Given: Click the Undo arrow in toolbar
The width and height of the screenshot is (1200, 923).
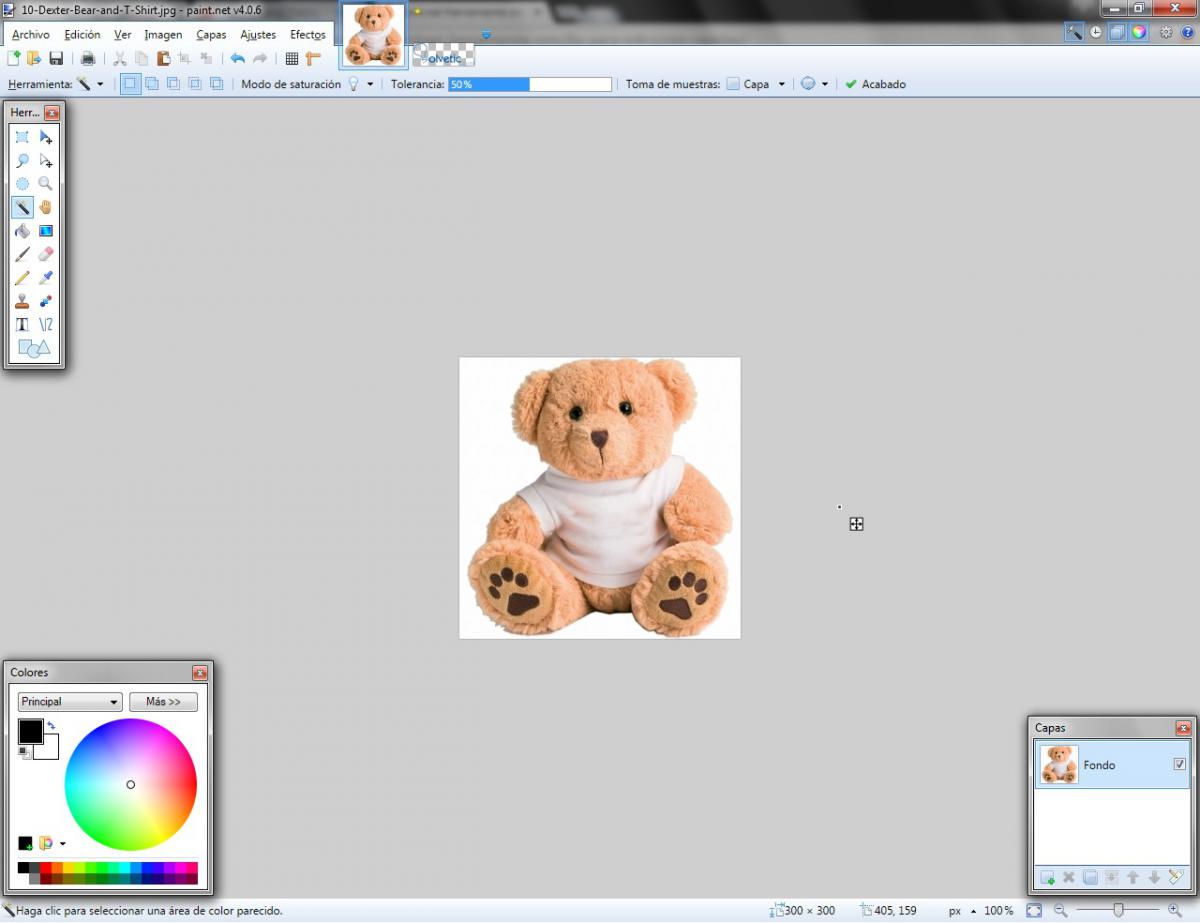Looking at the screenshot, I should 237,59.
